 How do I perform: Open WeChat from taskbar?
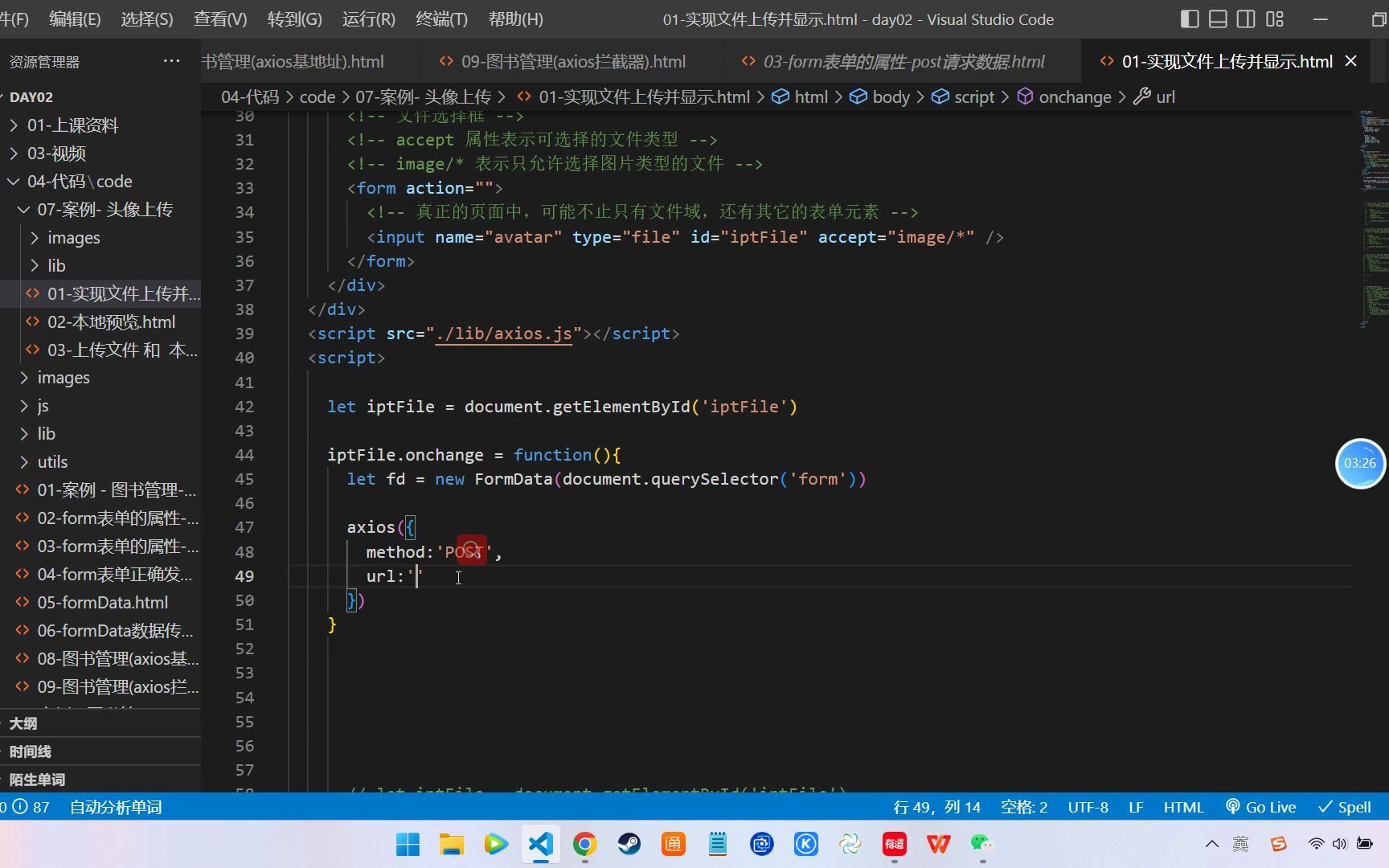coord(982,844)
